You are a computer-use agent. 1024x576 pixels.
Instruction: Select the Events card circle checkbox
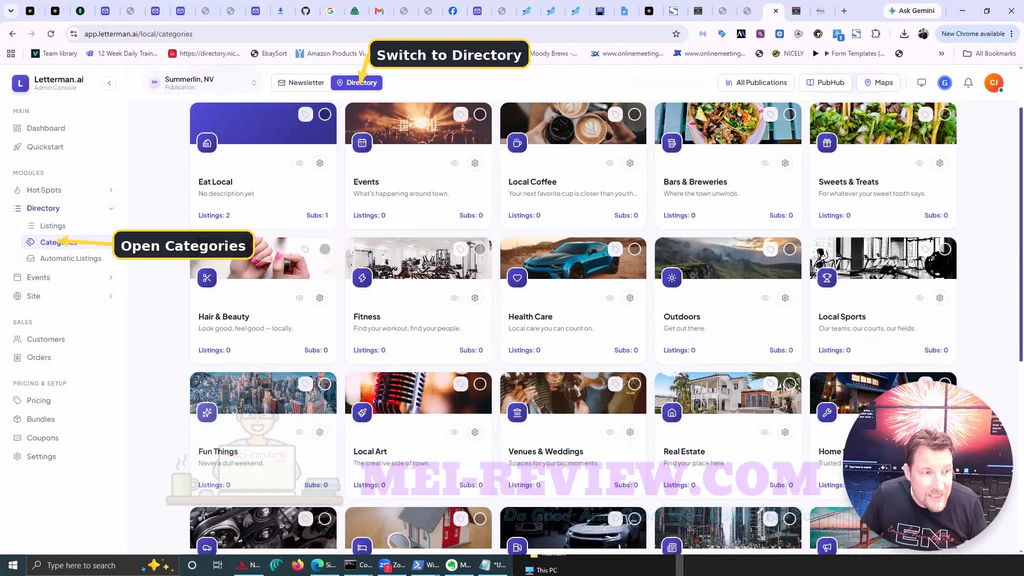pos(480,114)
